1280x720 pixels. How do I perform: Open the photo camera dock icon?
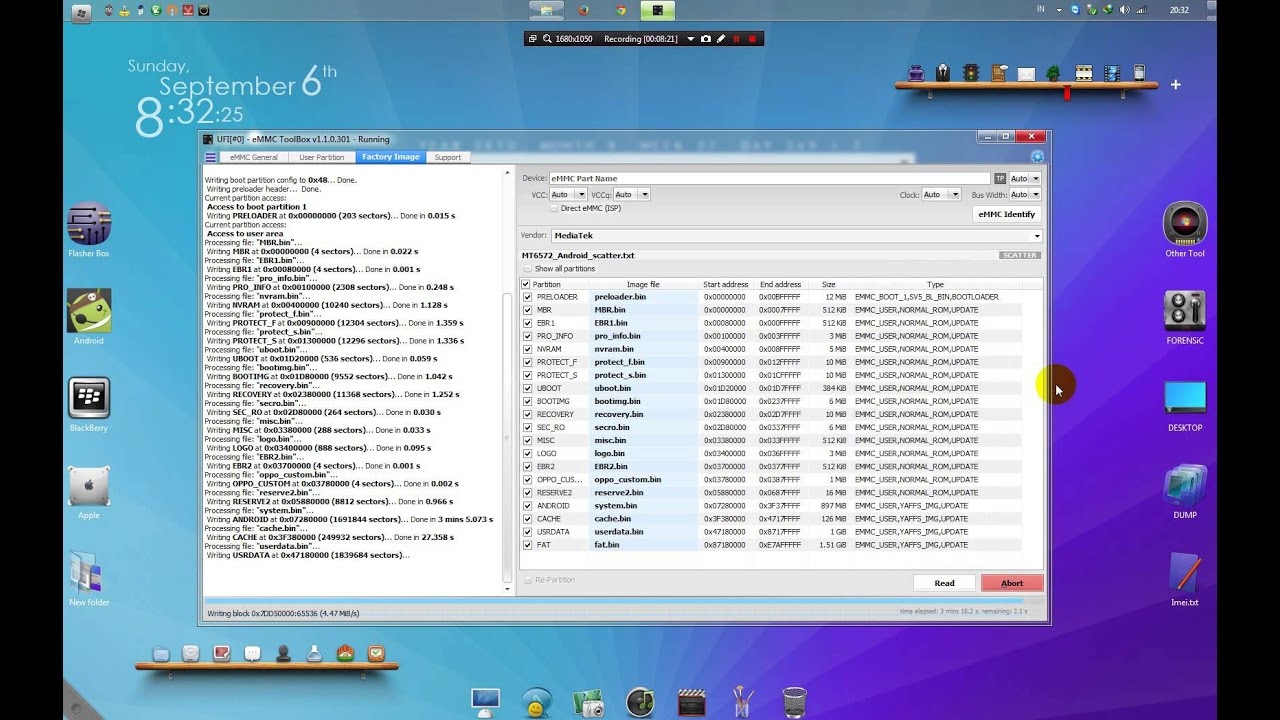pyautogui.click(x=588, y=703)
